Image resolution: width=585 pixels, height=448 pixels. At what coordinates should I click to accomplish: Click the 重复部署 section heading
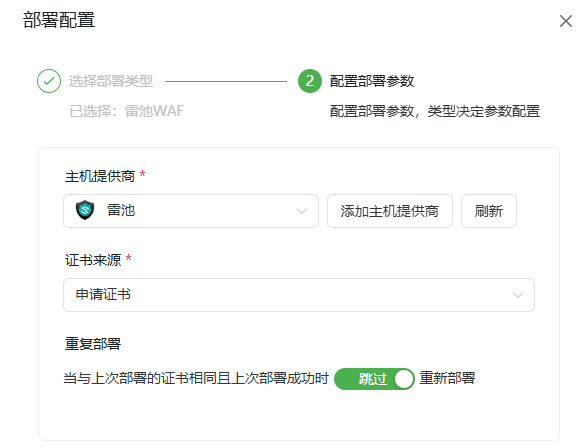click(x=93, y=344)
